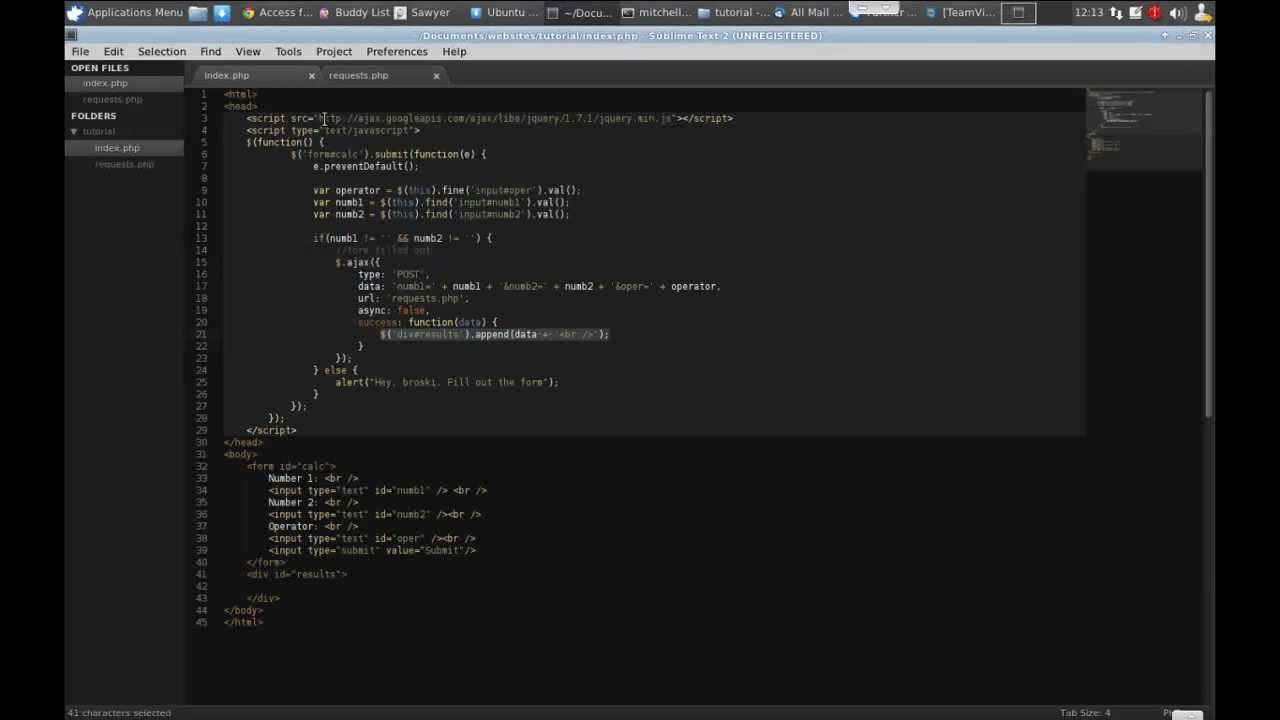The width and height of the screenshot is (1280, 720).
Task: Switch to the mitchell... terminal window
Action: pyautogui.click(x=656, y=12)
